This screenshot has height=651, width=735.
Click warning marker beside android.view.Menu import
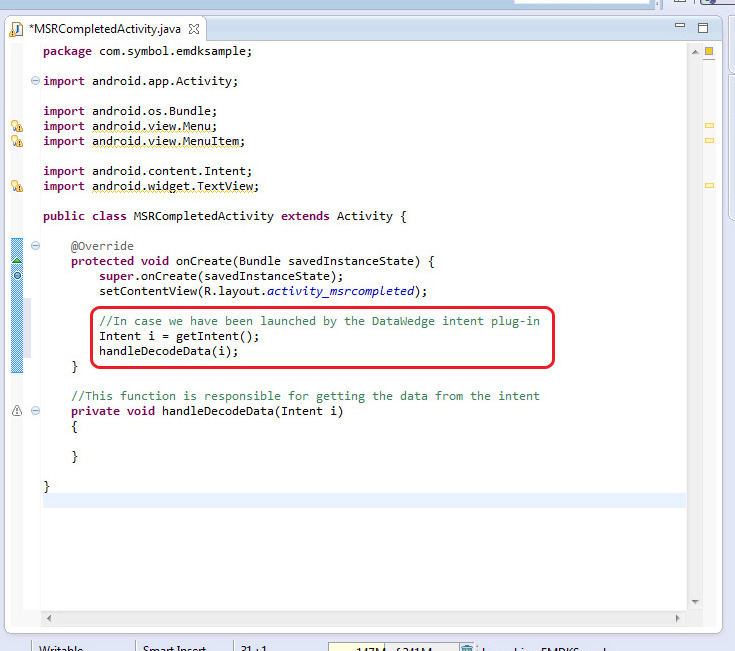(x=16, y=127)
